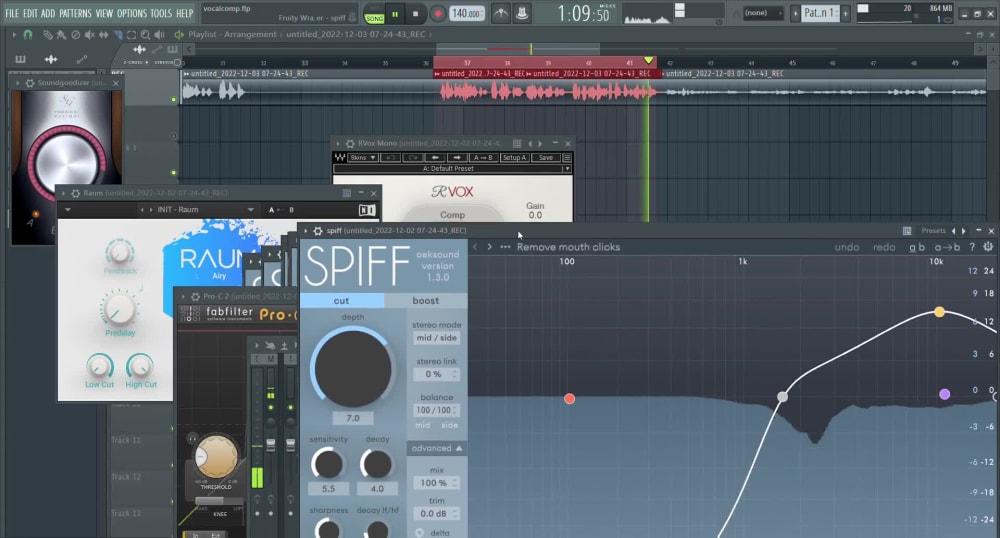Image resolution: width=1000 pixels, height=538 pixels.
Task: Select the red highlighted audio clip
Action: point(547,88)
